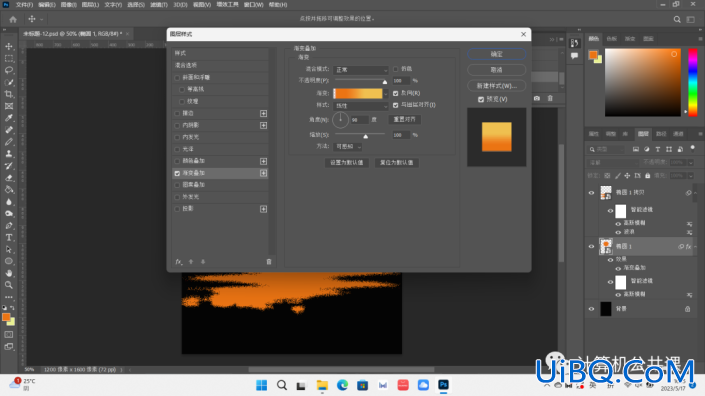
Task: Open the search magnifier at the top right
Action: [677, 19]
